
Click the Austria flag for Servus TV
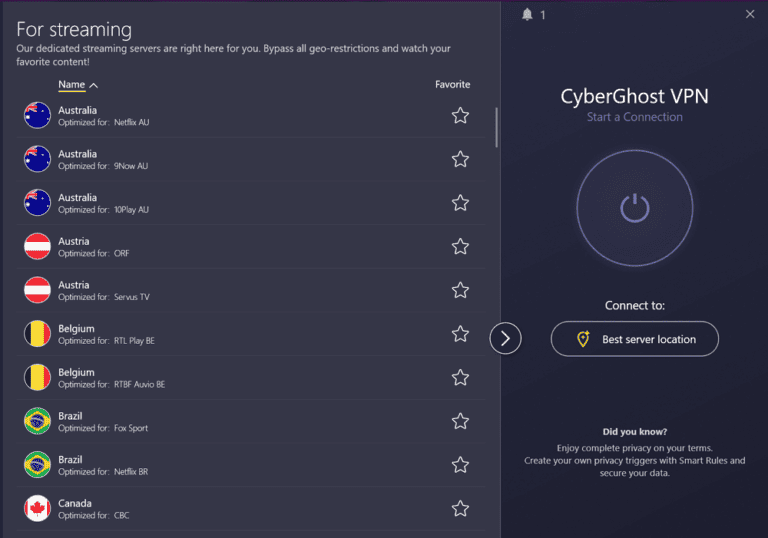(37, 290)
